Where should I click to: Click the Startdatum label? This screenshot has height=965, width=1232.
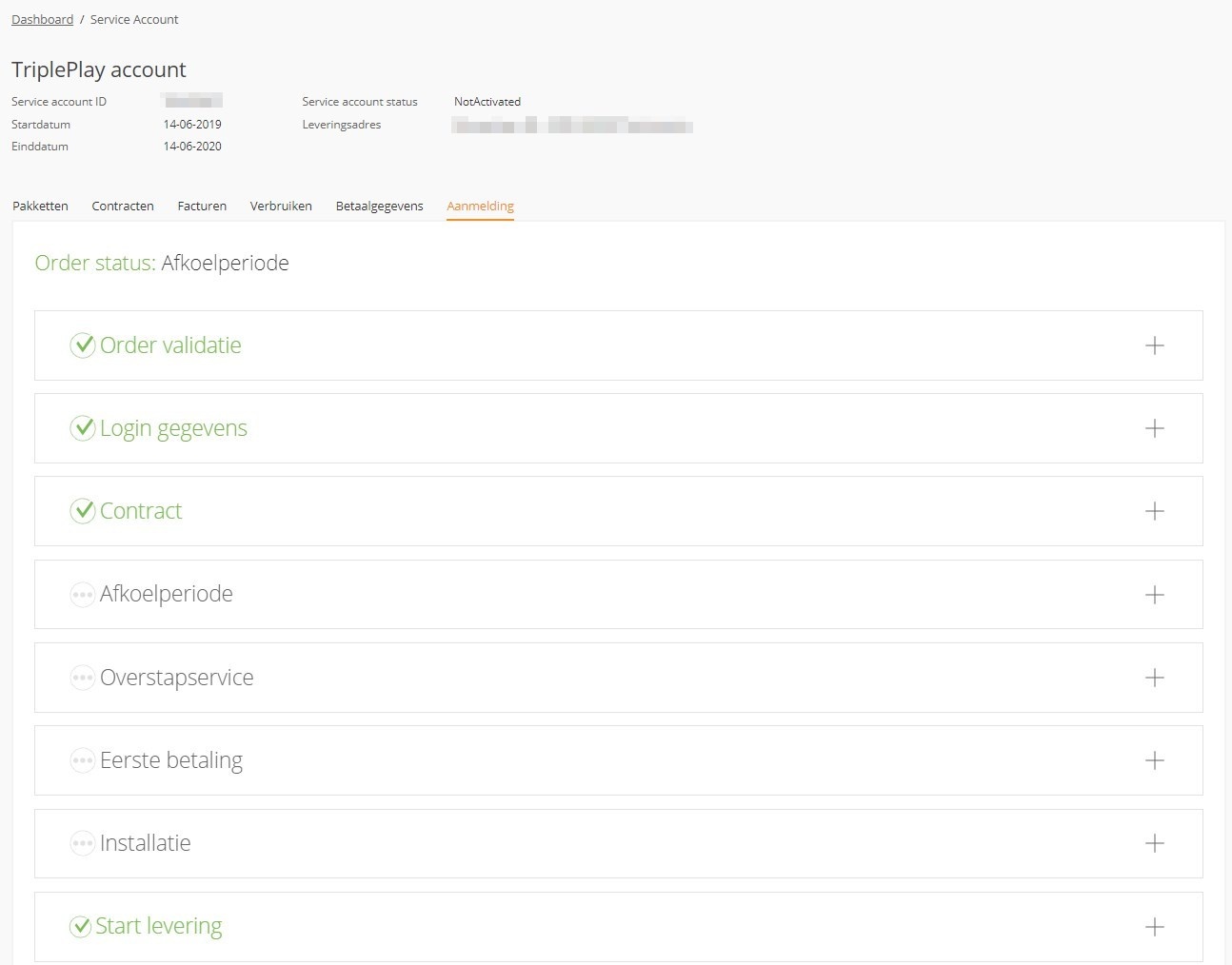41,125
